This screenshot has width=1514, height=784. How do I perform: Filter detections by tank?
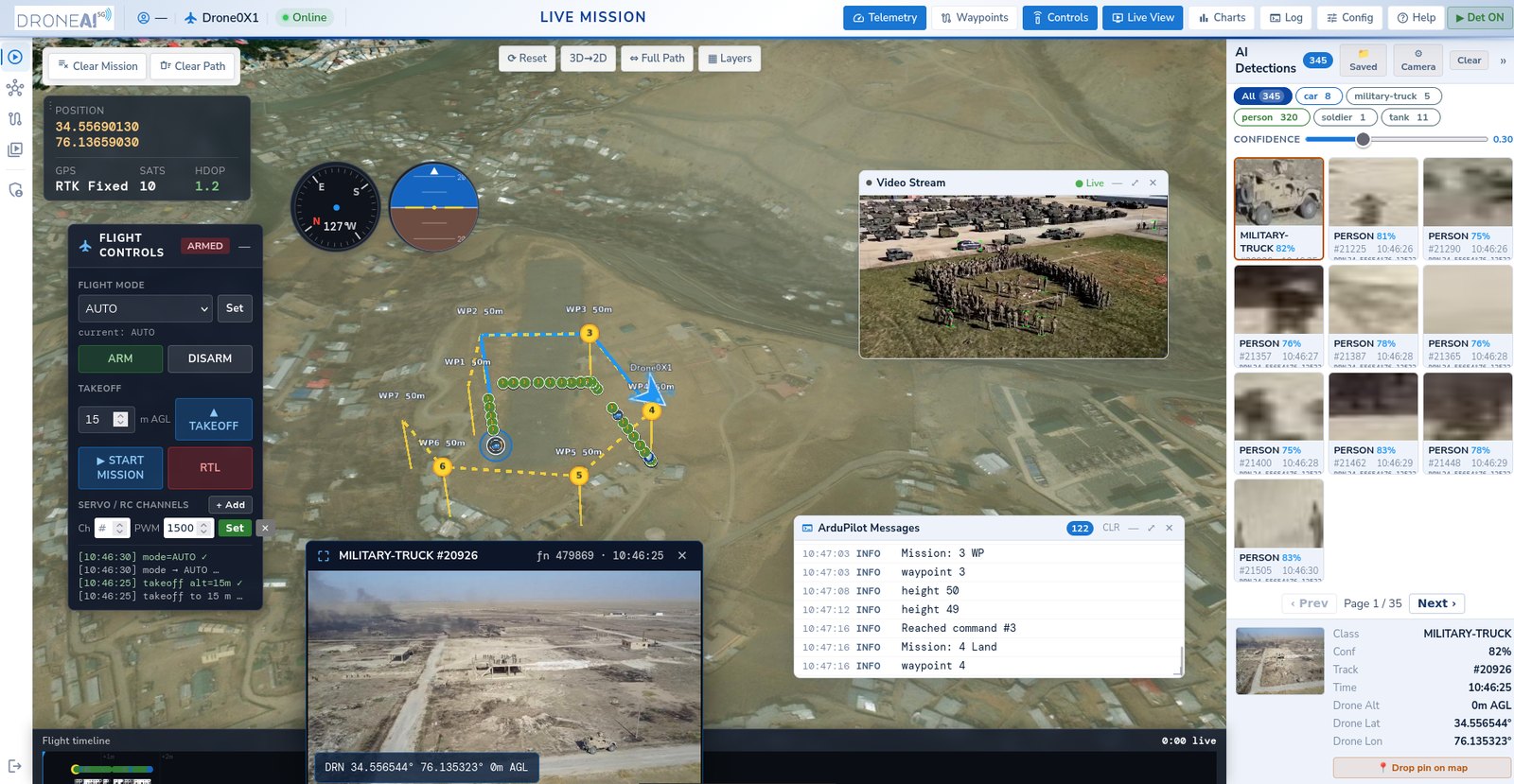(1410, 117)
